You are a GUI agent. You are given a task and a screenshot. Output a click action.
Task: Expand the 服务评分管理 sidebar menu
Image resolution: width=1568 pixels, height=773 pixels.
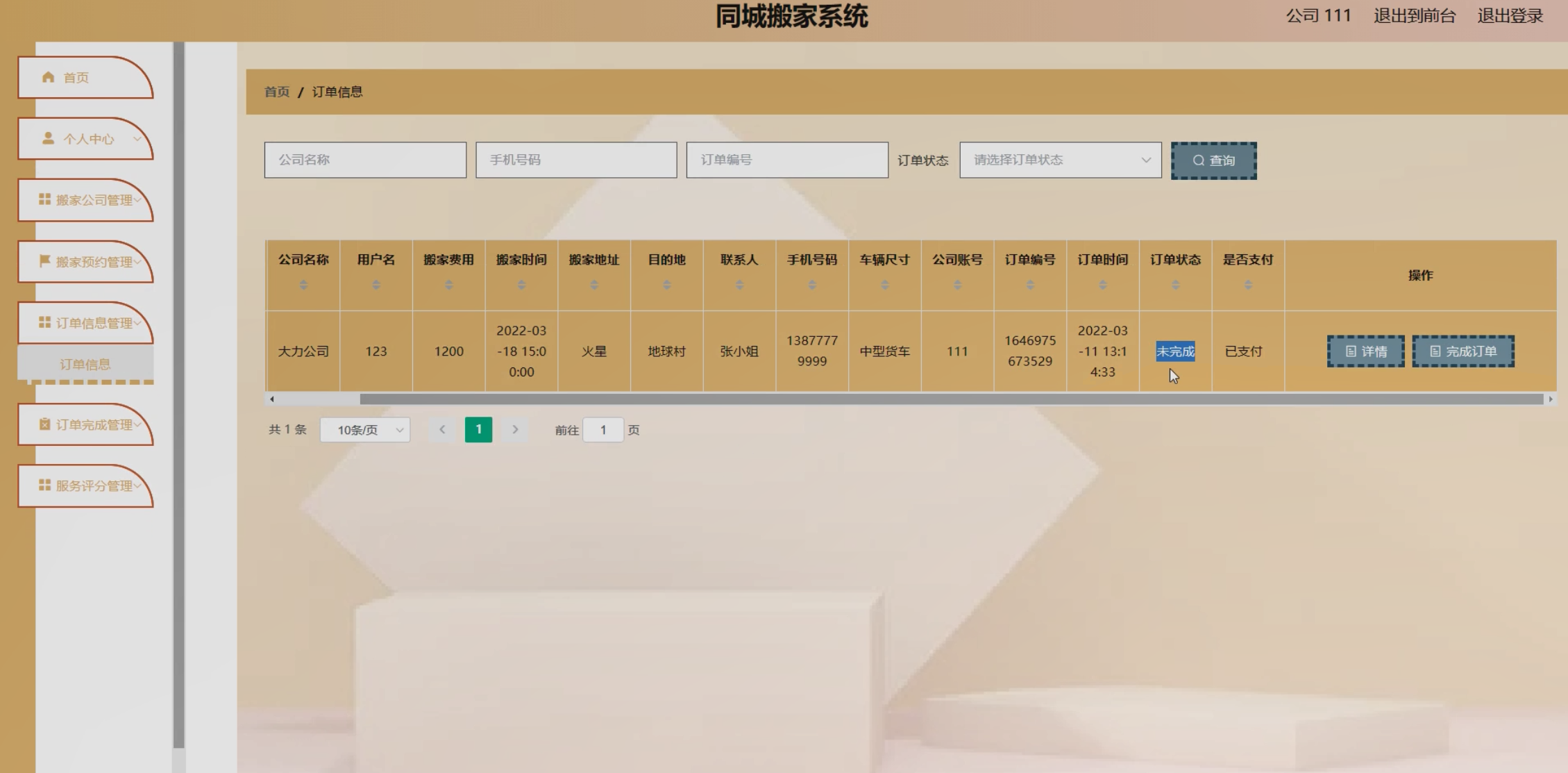tap(85, 485)
